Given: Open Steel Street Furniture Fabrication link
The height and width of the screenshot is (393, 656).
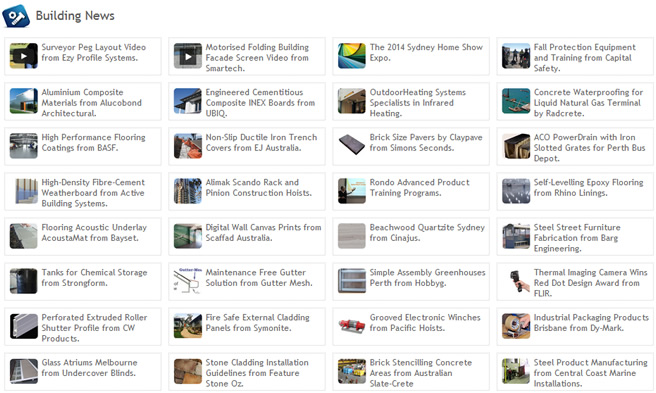Looking at the screenshot, I should 577,238.
